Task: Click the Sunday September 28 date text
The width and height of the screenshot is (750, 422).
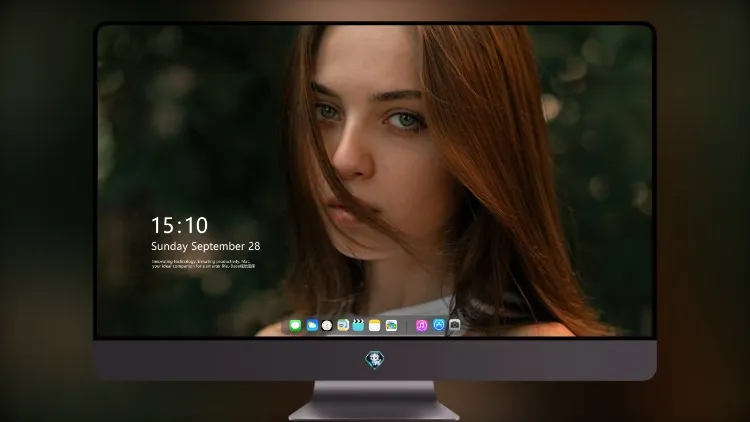Action: [206, 246]
